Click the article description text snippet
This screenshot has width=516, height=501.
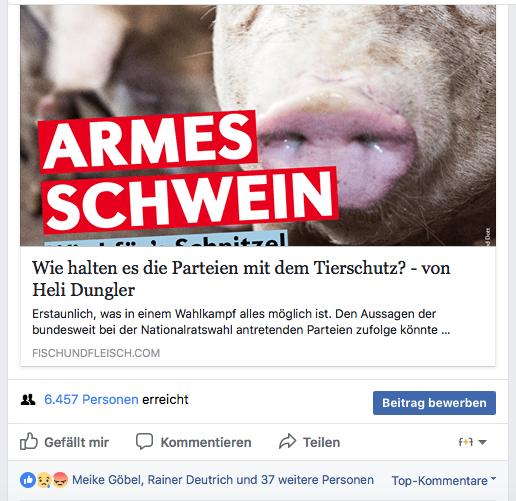point(241,322)
